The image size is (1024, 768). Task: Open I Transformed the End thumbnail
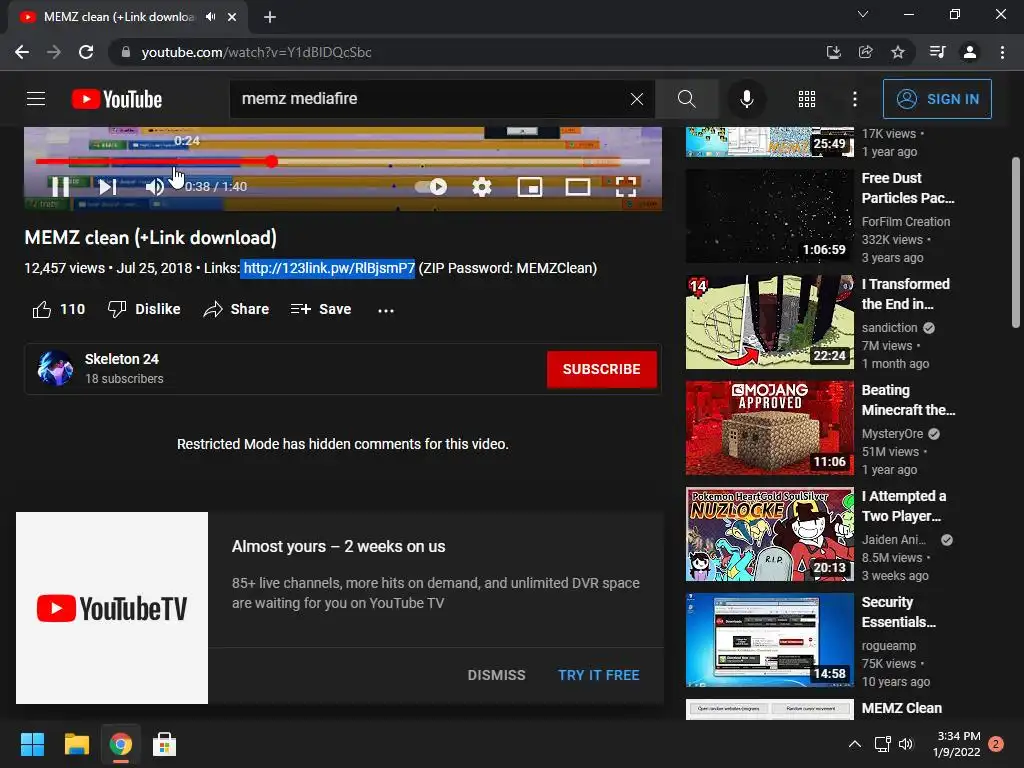[x=769, y=322]
